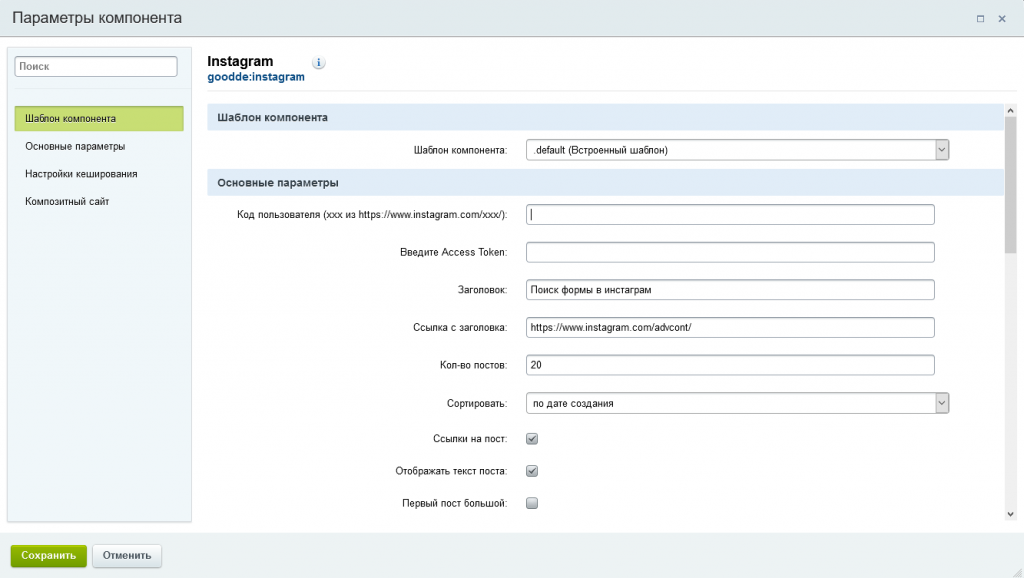Viewport: 1024px width, 578px height.
Task: Click the 'Отменить' button
Action: 127,556
